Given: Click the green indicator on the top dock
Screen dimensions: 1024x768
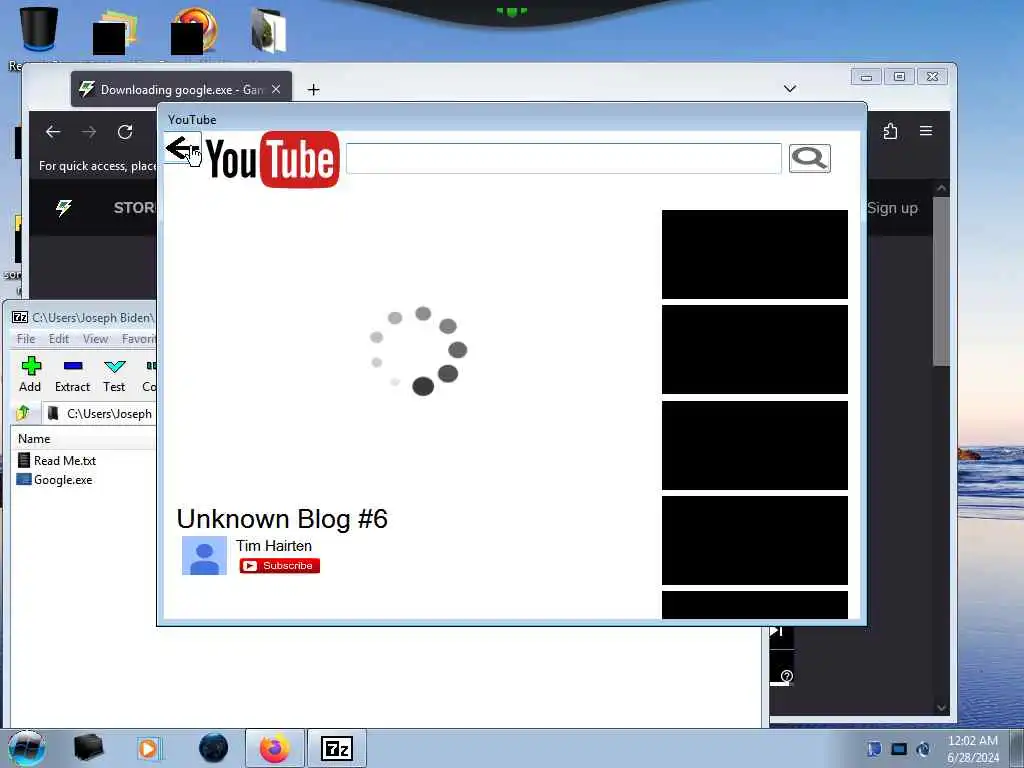Looking at the screenshot, I should (x=511, y=12).
